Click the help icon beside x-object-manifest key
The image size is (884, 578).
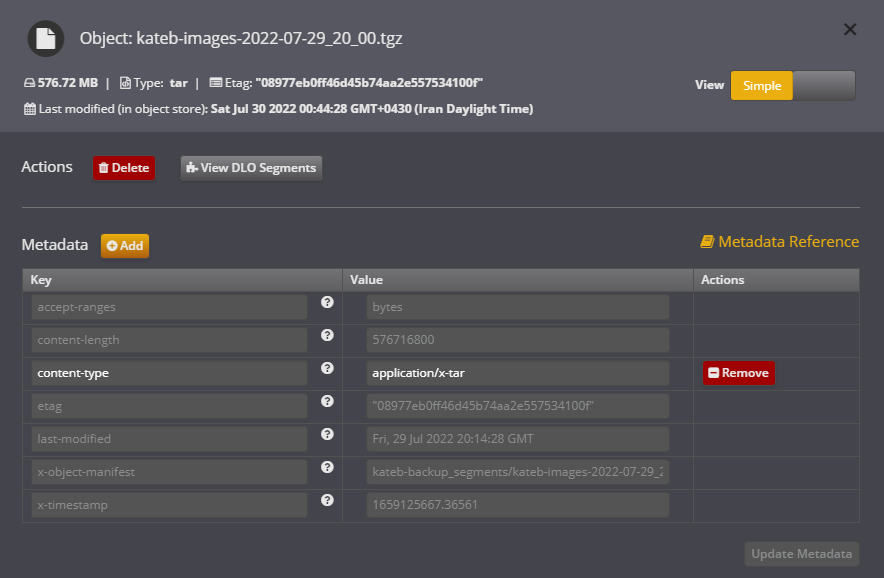[x=327, y=467]
